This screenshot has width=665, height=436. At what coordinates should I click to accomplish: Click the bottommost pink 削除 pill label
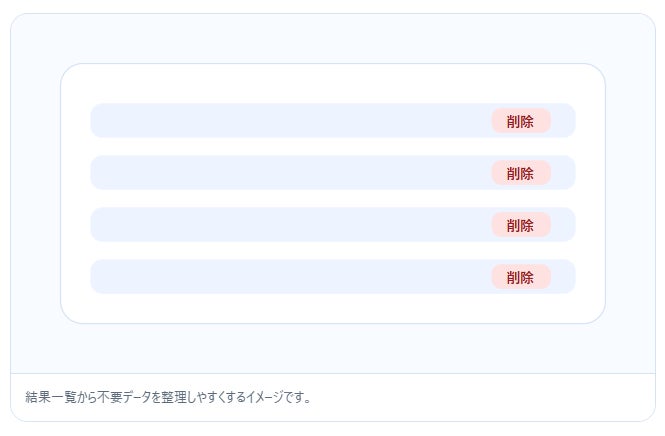[520, 277]
